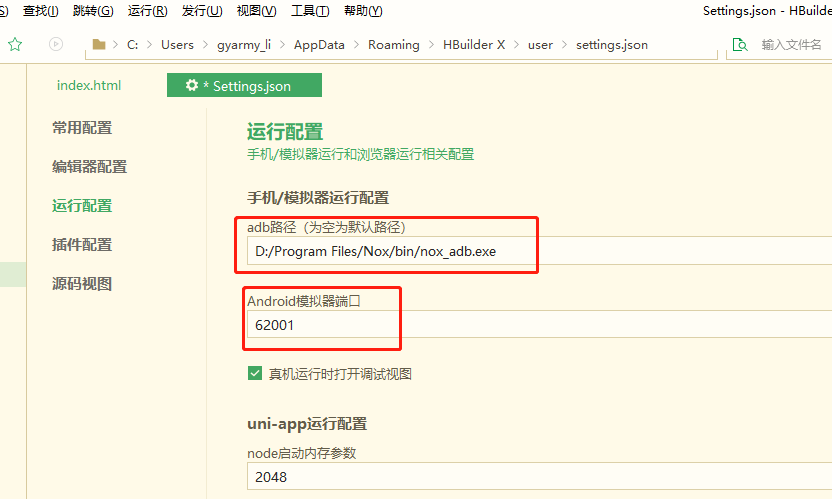This screenshot has width=832, height=499.
Task: Click the 运行配置 section heading
Action: point(285,132)
